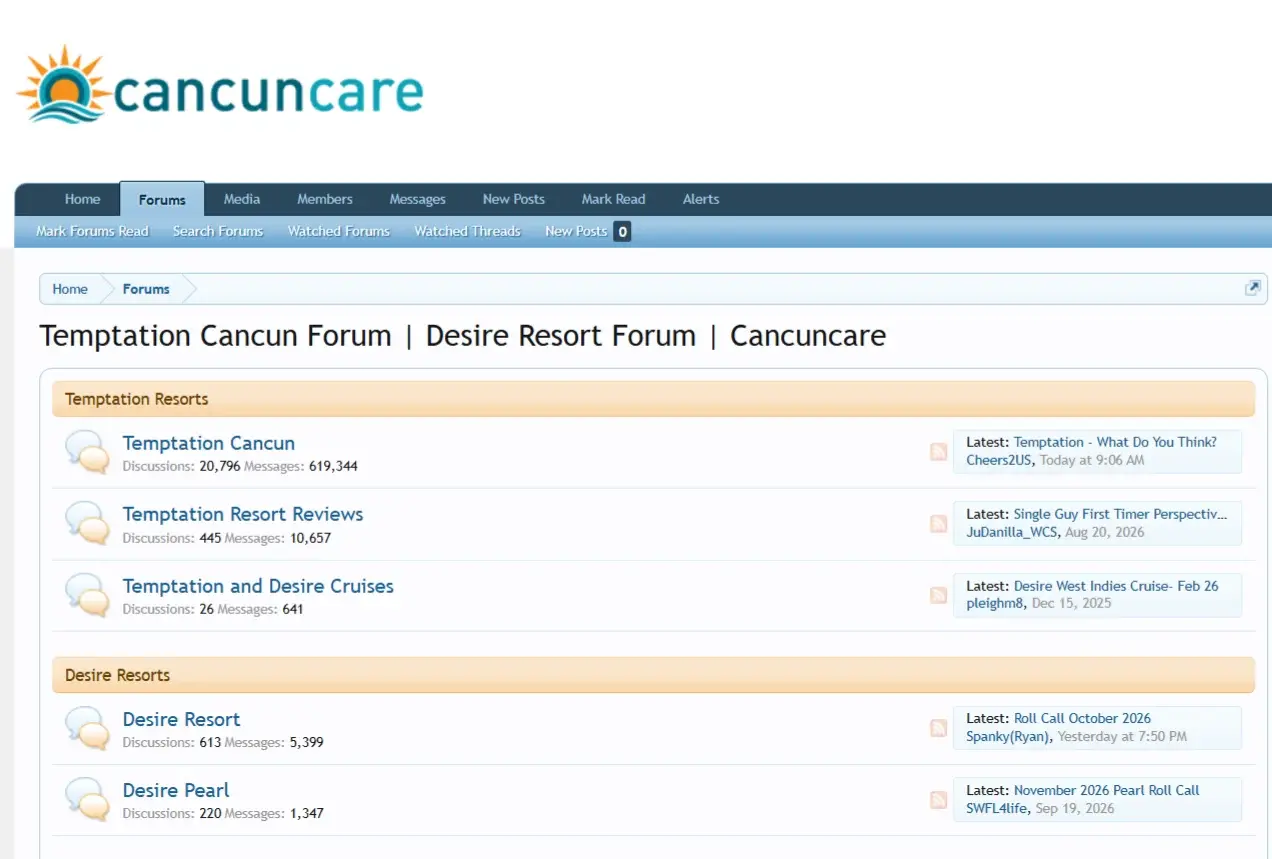Open user JuDanilla_WCS profile
1272x859 pixels.
(1011, 532)
